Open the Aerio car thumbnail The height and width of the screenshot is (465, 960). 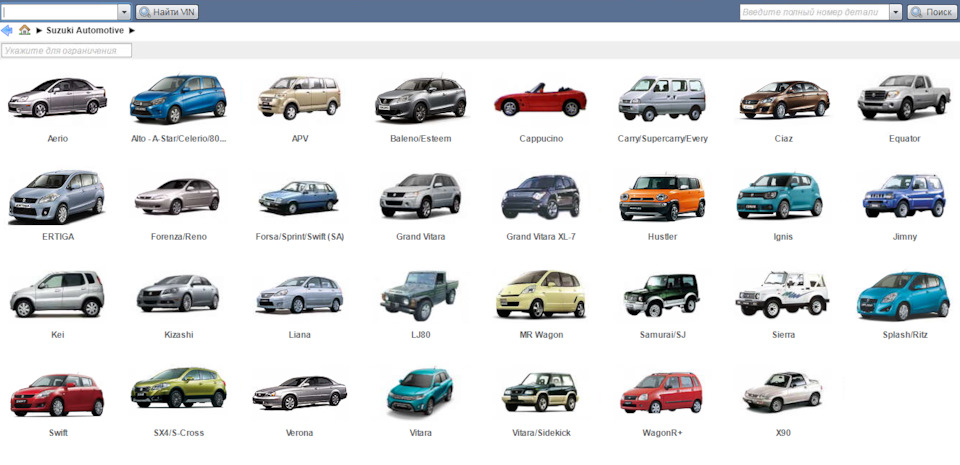tap(58, 97)
